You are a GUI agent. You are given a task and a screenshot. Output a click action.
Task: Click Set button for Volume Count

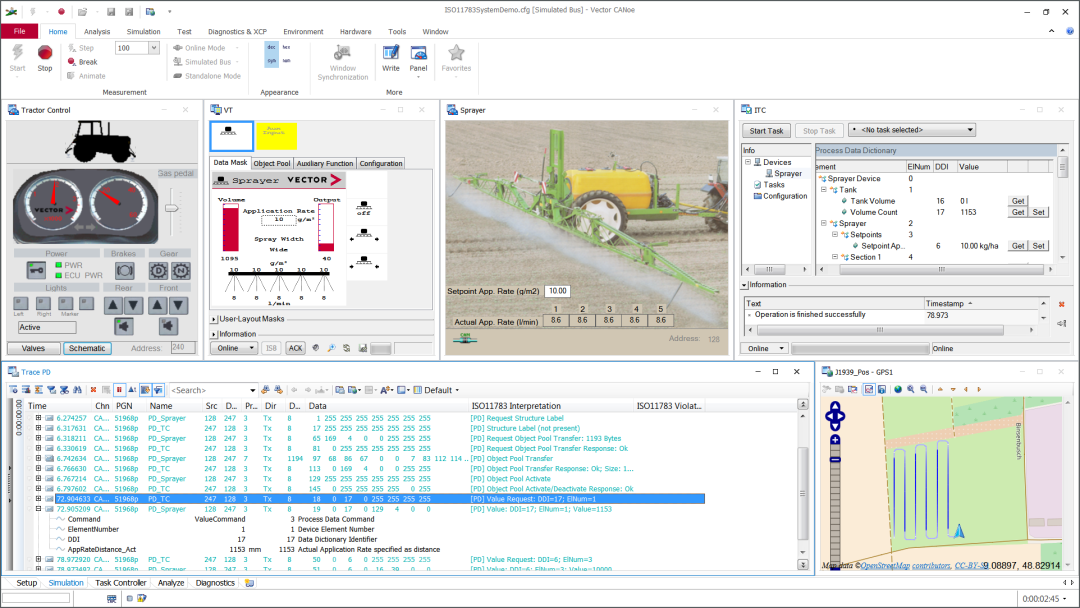click(1039, 212)
